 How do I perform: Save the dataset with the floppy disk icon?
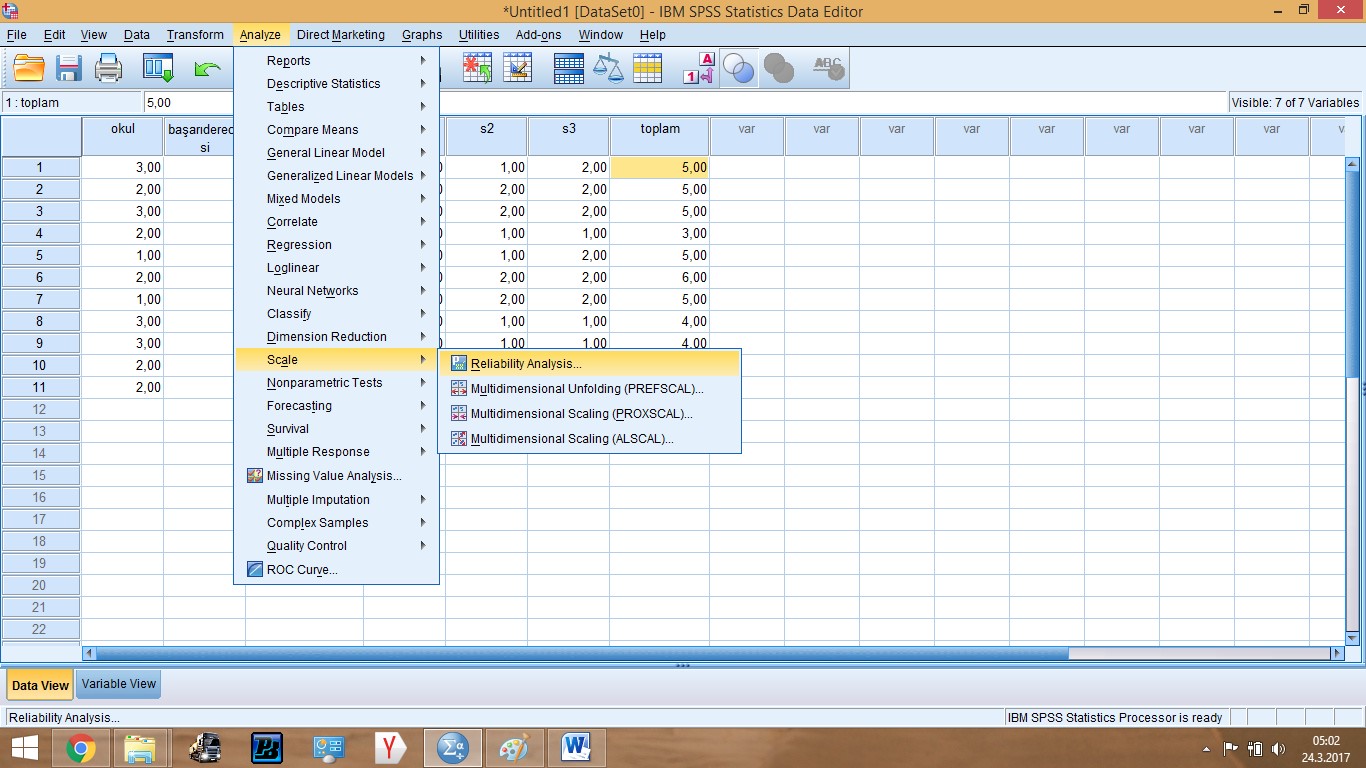click(x=69, y=68)
